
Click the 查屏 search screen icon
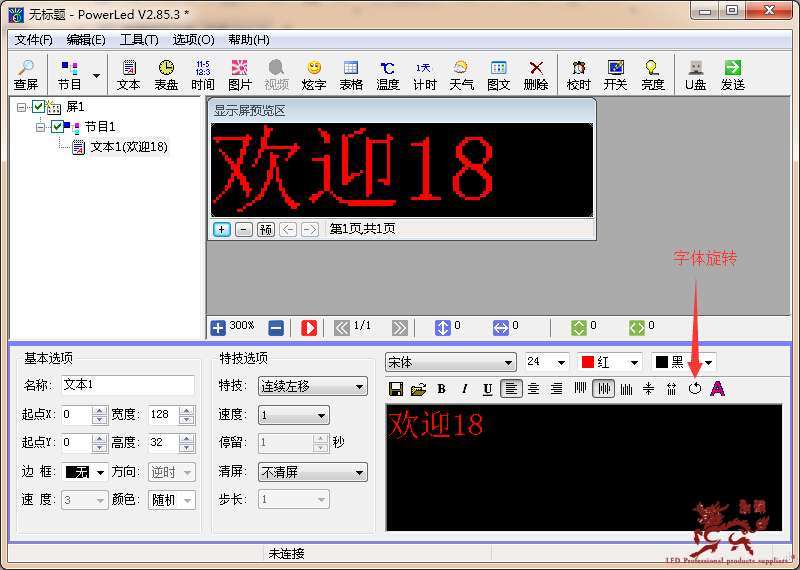tap(26, 75)
